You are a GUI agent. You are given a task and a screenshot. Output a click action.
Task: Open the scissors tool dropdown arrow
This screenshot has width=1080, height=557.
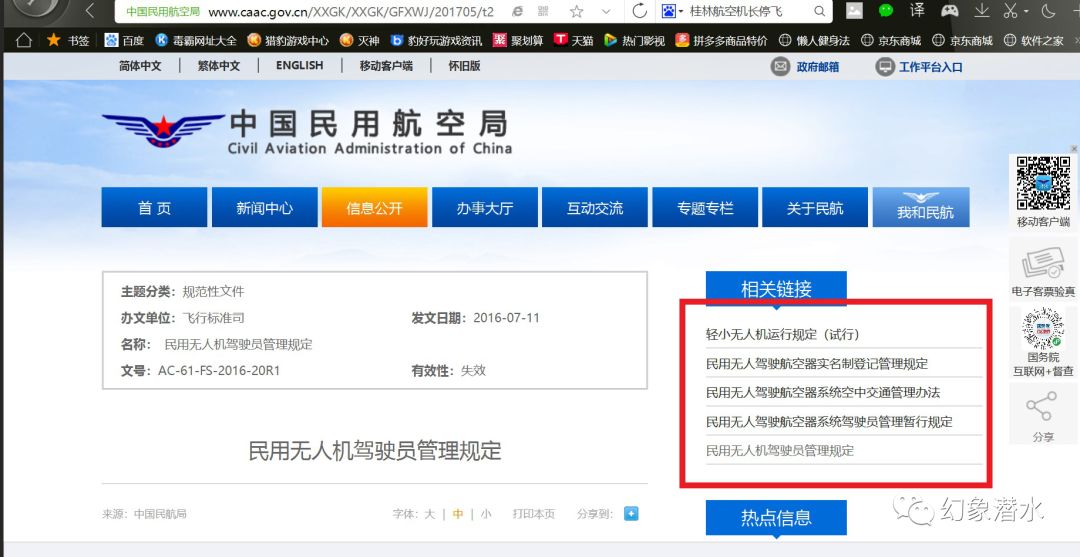pyautogui.click(x=1028, y=11)
